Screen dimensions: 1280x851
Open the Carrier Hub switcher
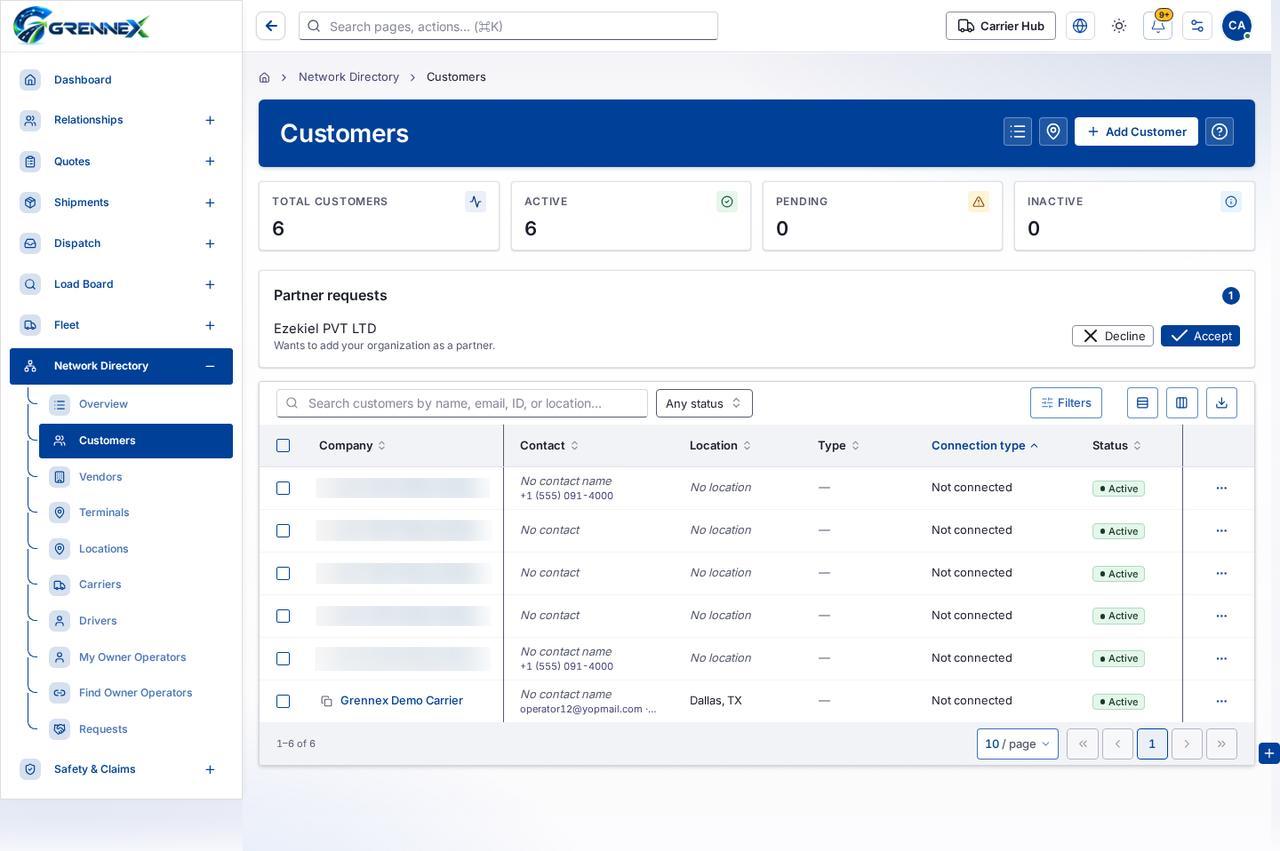pyautogui.click(x=1001, y=26)
